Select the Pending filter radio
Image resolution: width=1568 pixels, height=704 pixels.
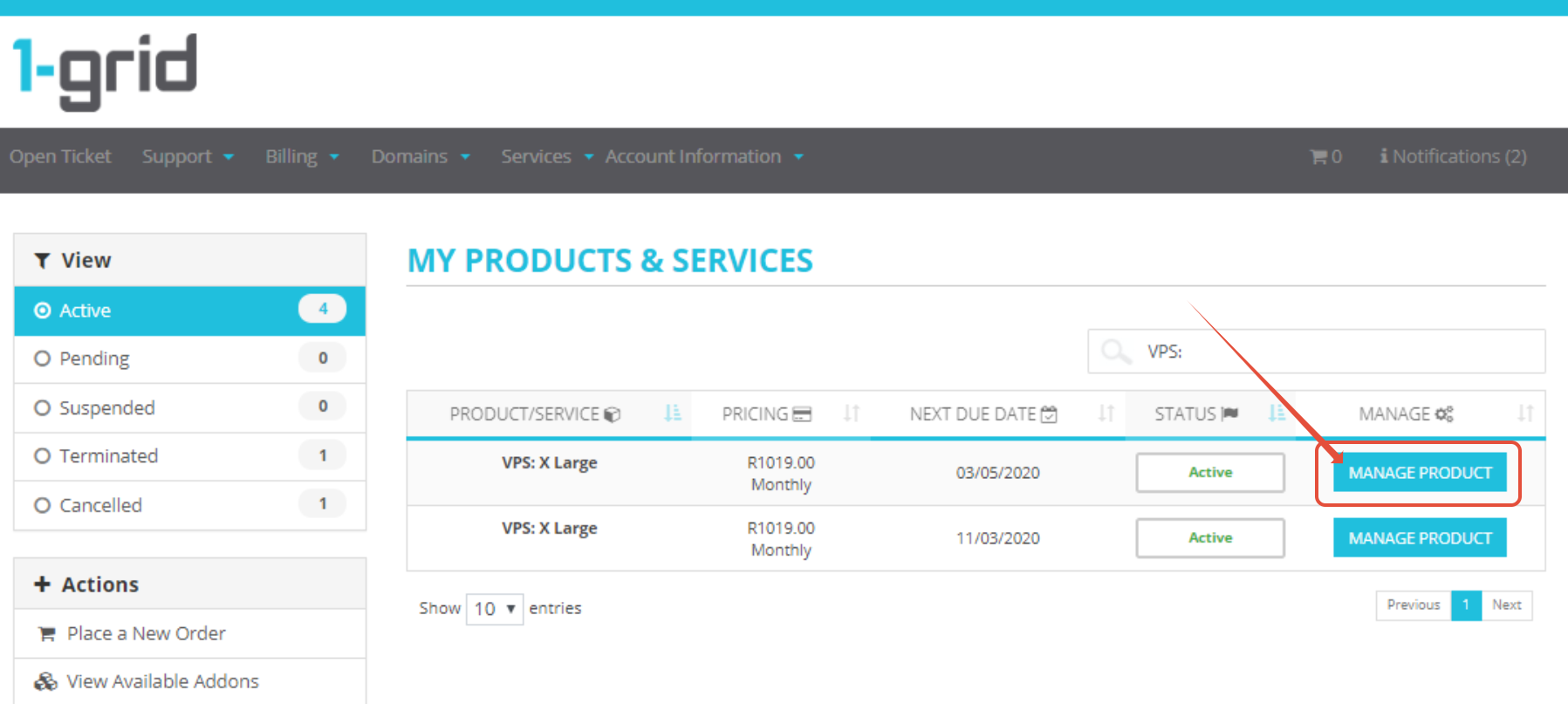point(42,359)
